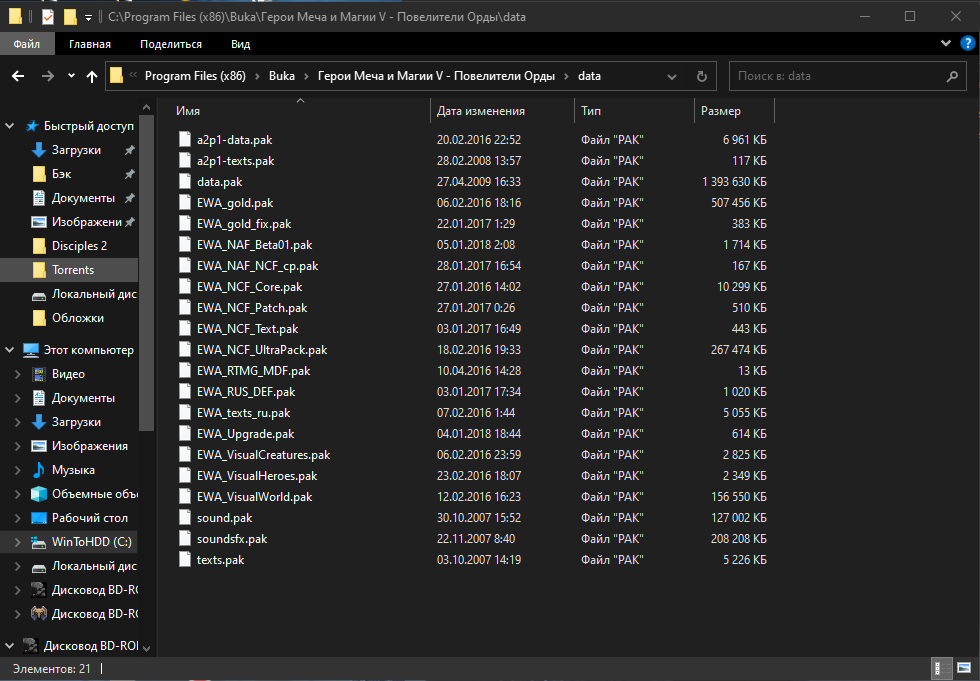This screenshot has width=980, height=681.
Task: Select soundsfx.pak file name
Action: pos(232,539)
